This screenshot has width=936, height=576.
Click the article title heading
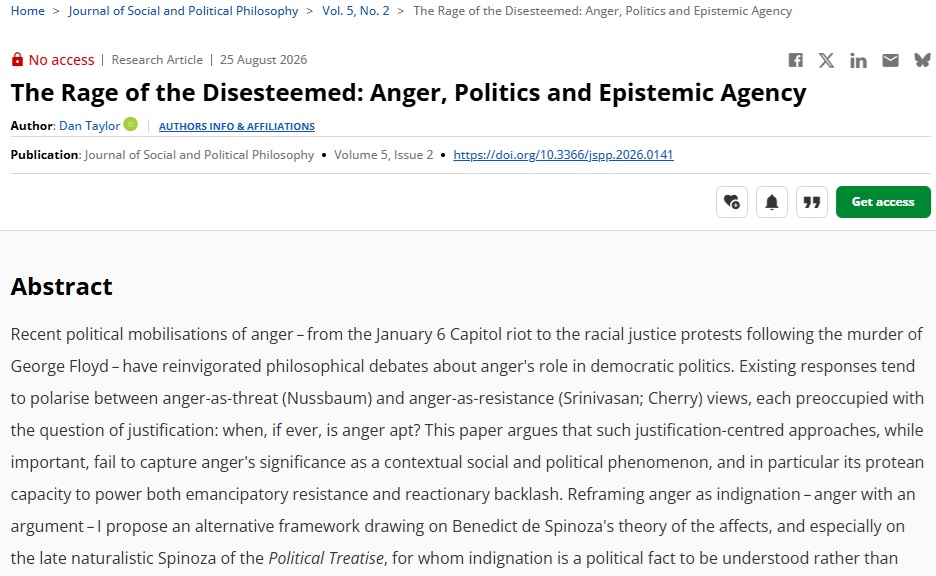[x=408, y=93]
